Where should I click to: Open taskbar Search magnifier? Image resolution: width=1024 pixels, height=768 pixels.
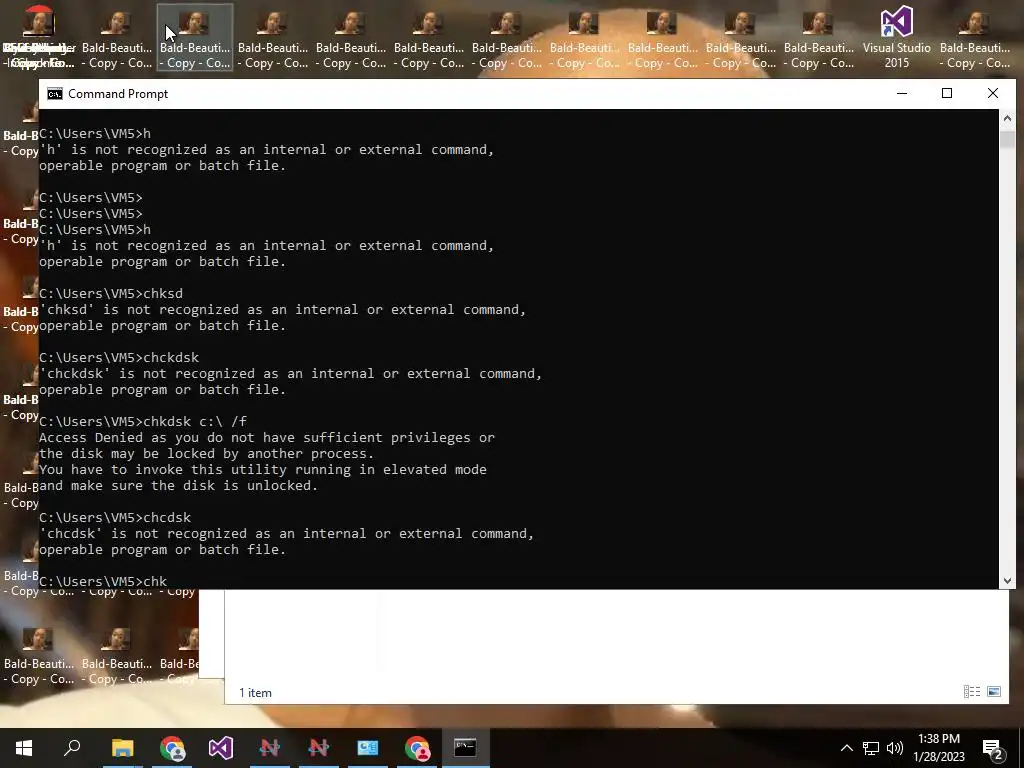pos(72,747)
